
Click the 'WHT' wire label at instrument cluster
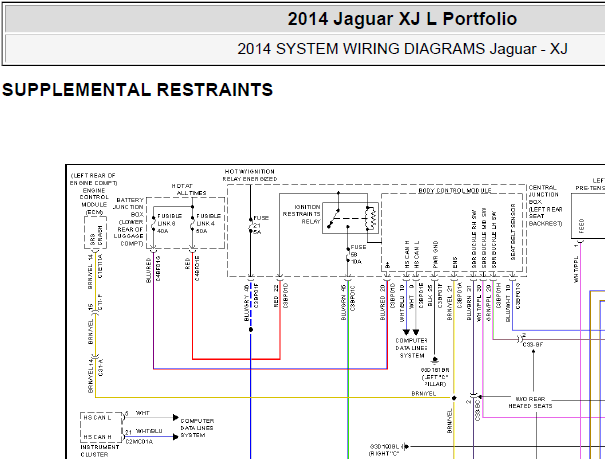pyautogui.click(x=142, y=413)
